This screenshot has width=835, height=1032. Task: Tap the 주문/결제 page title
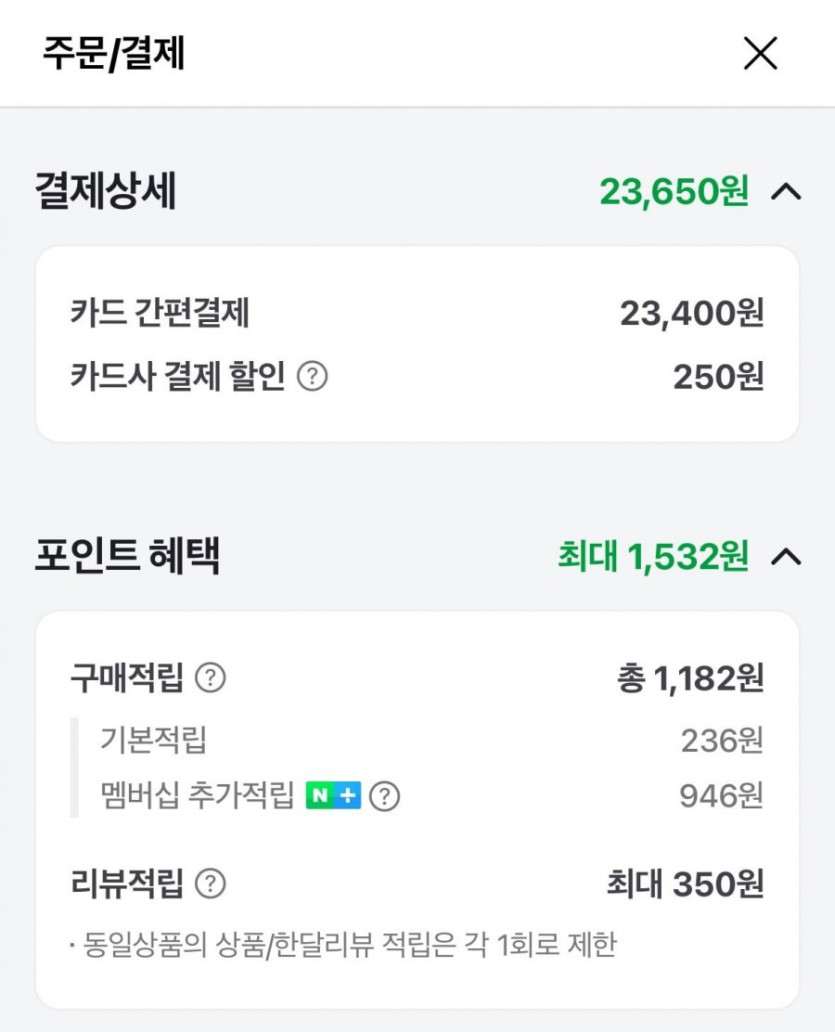[x=113, y=54]
